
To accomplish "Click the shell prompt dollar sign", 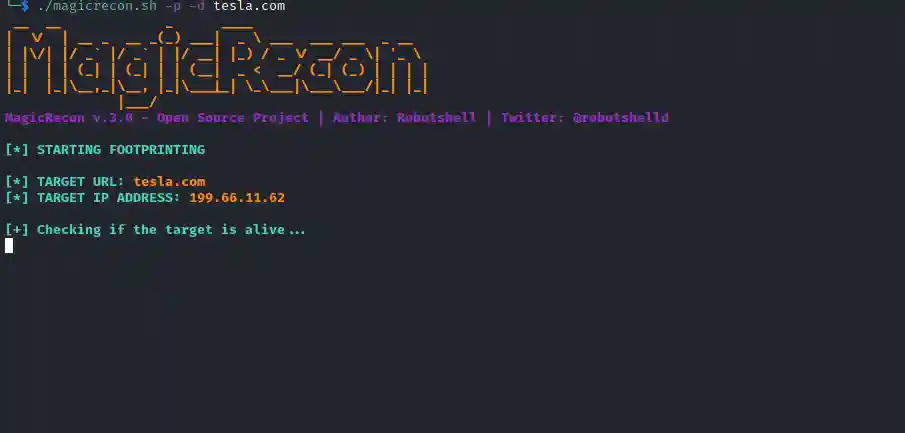I will [25, 6].
